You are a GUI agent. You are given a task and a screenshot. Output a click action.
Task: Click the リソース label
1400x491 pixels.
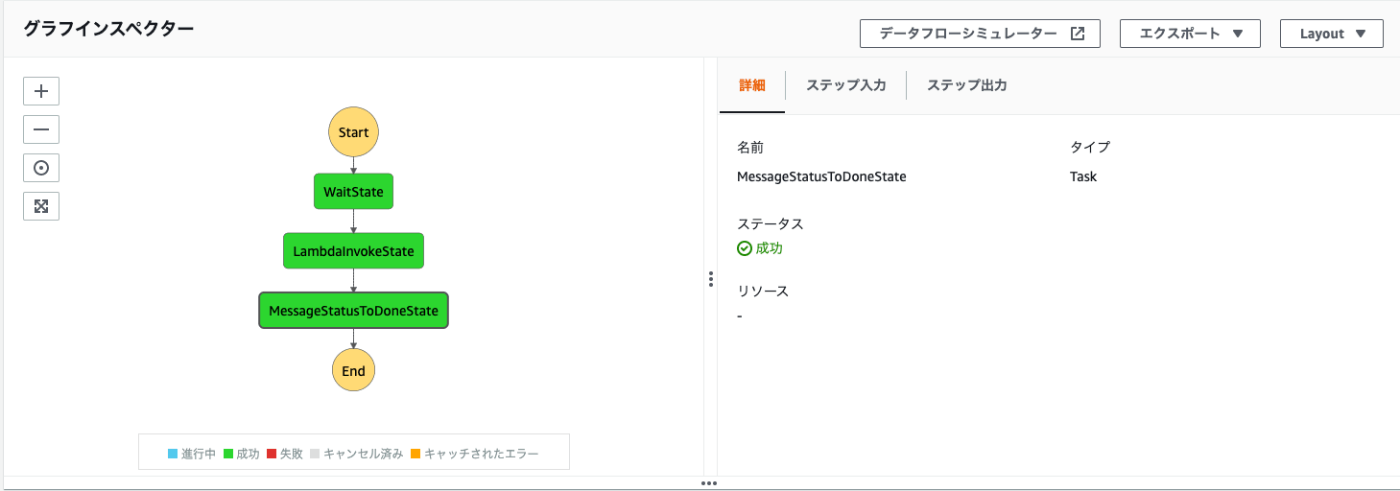pos(763,291)
